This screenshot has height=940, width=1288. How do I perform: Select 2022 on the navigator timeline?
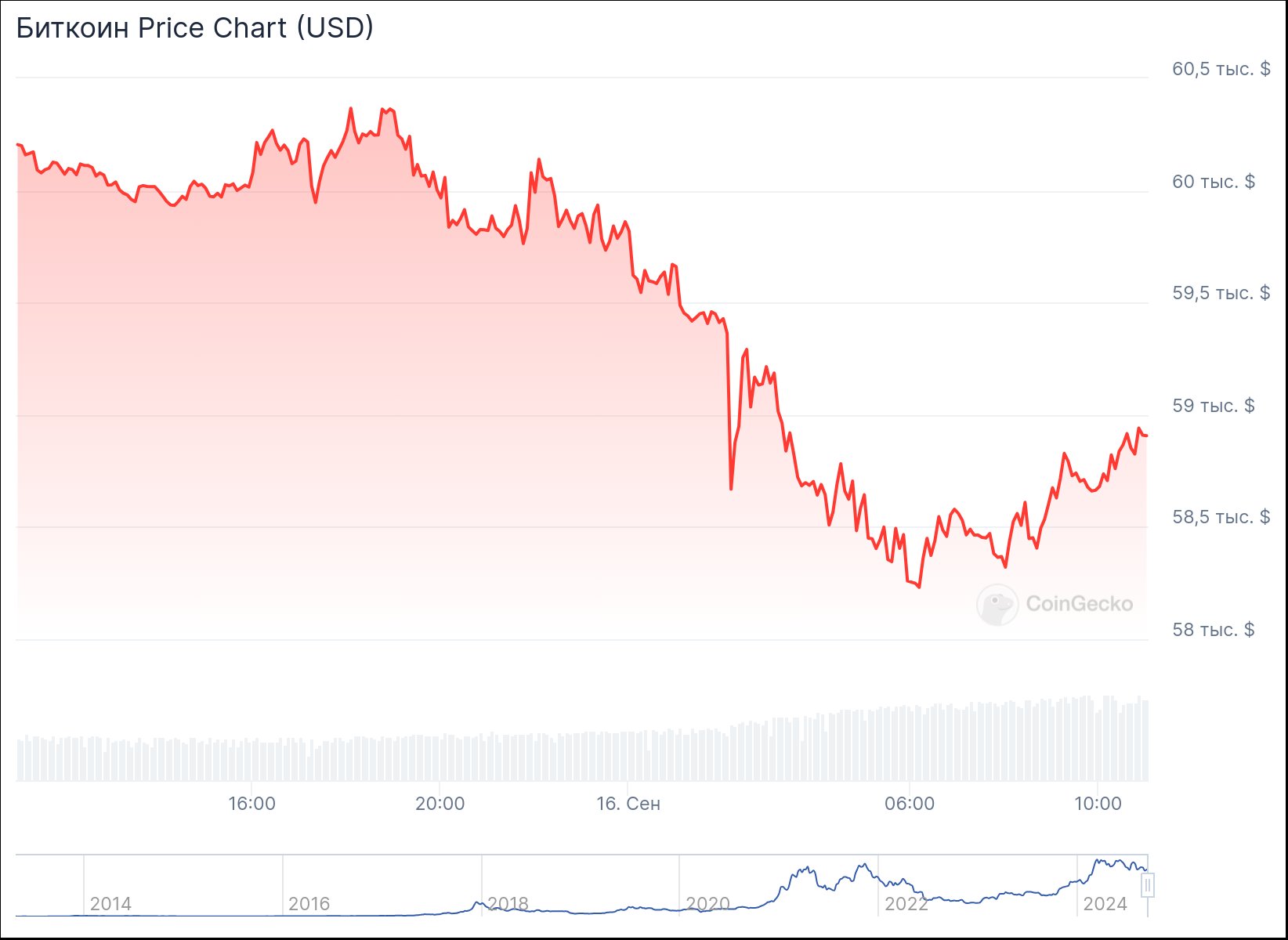point(906,904)
